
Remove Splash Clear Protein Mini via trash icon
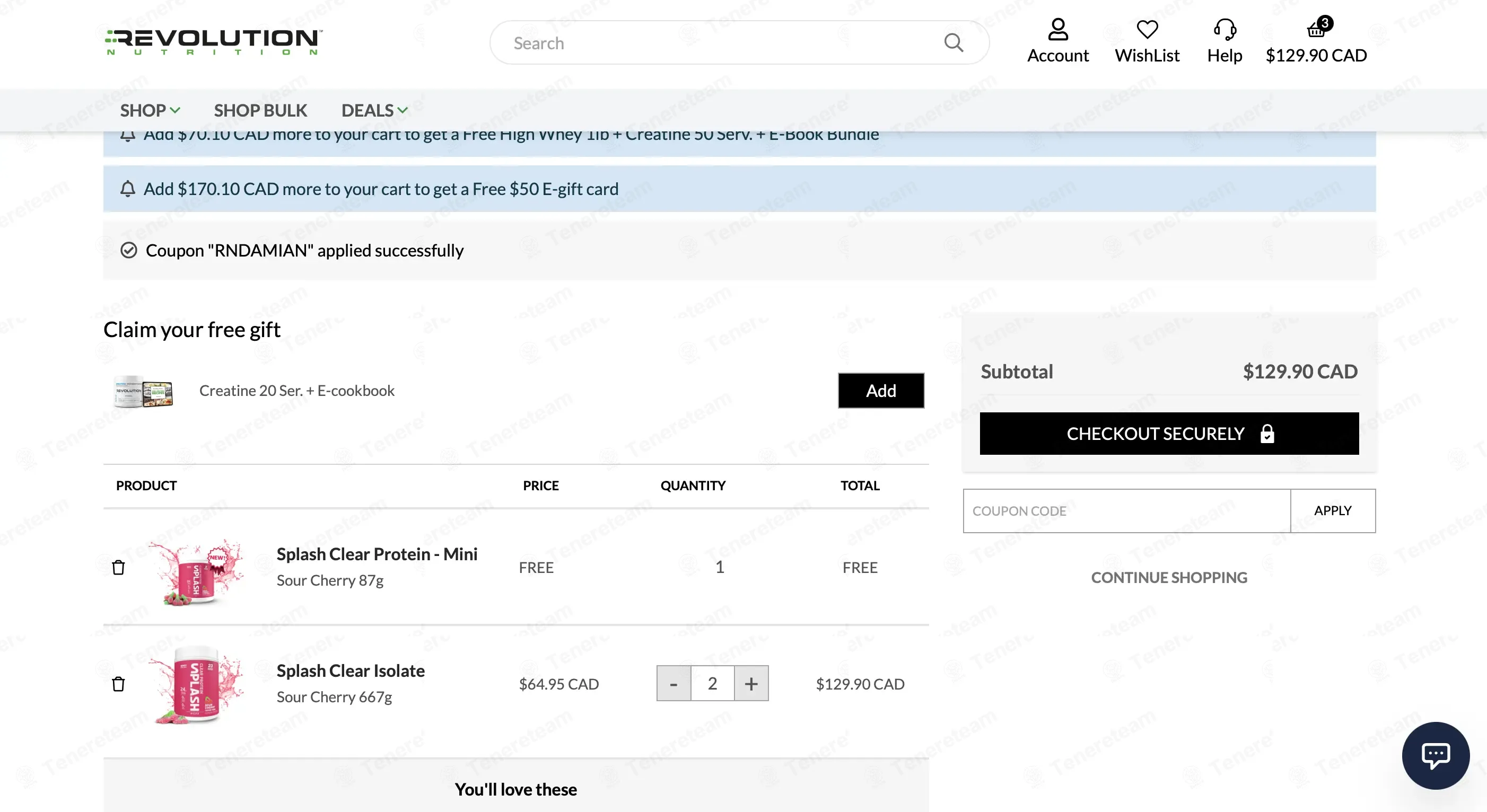[x=118, y=567]
